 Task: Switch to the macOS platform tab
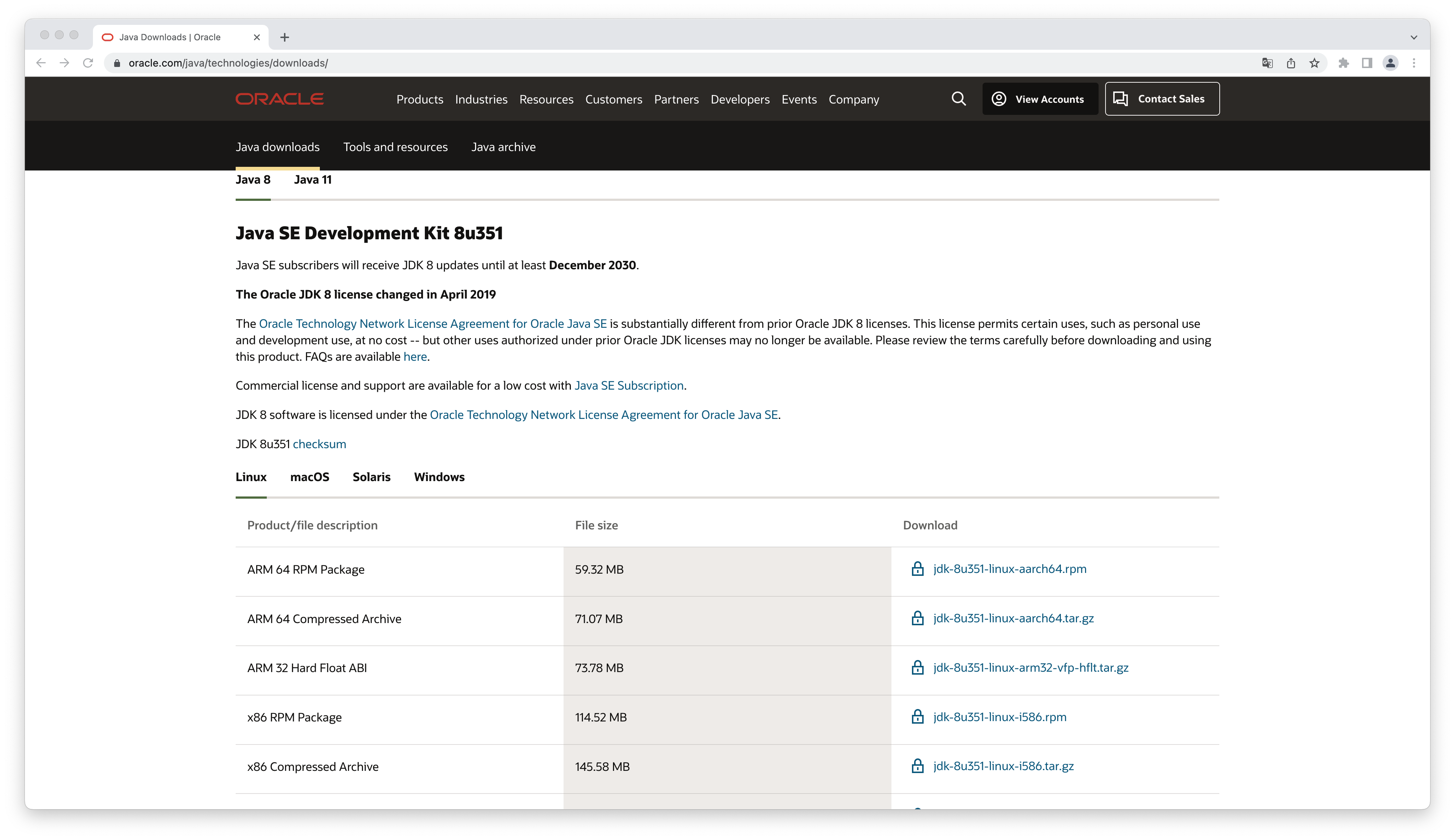[309, 477]
